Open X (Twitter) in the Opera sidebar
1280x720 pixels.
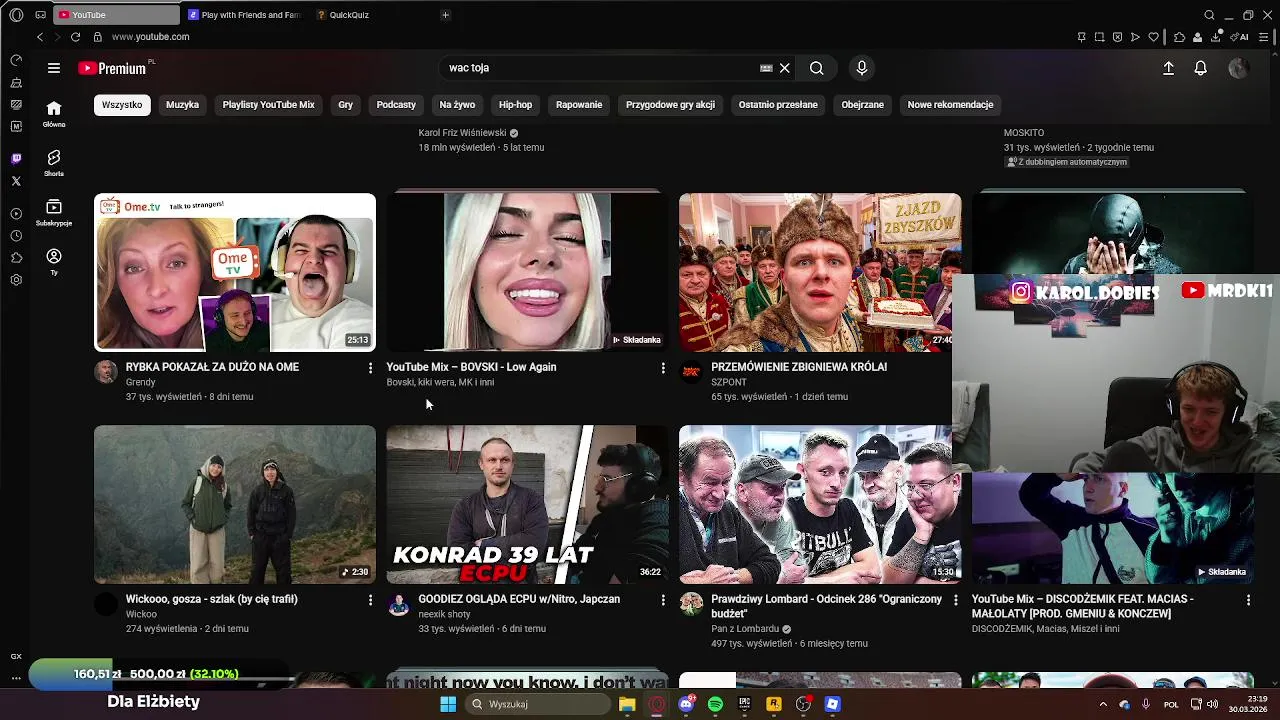[x=16, y=181]
